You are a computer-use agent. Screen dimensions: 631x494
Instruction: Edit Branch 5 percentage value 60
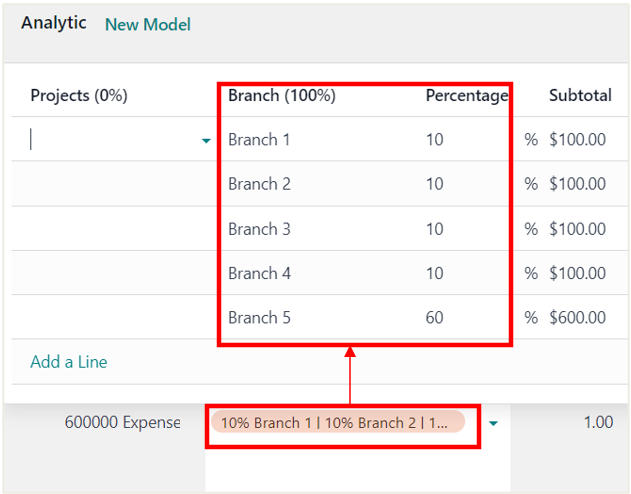pyautogui.click(x=435, y=317)
